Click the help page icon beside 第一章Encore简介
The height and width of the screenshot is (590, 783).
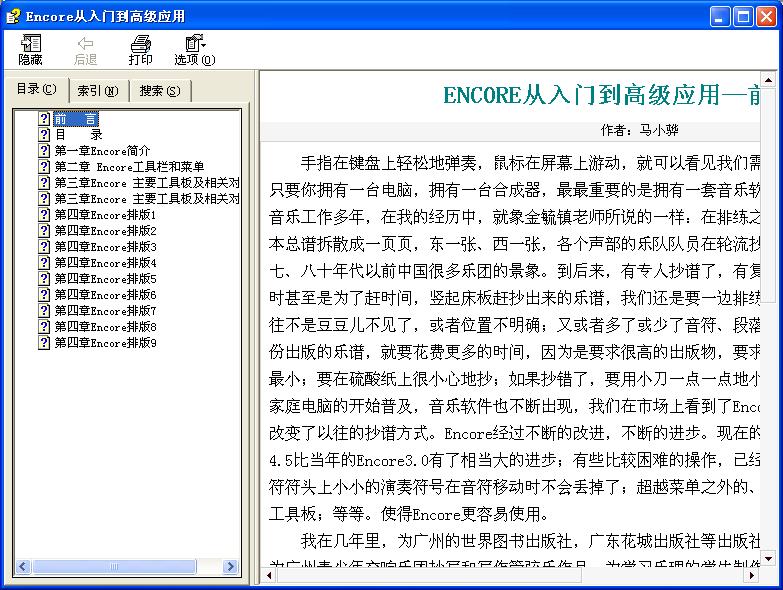(x=44, y=151)
